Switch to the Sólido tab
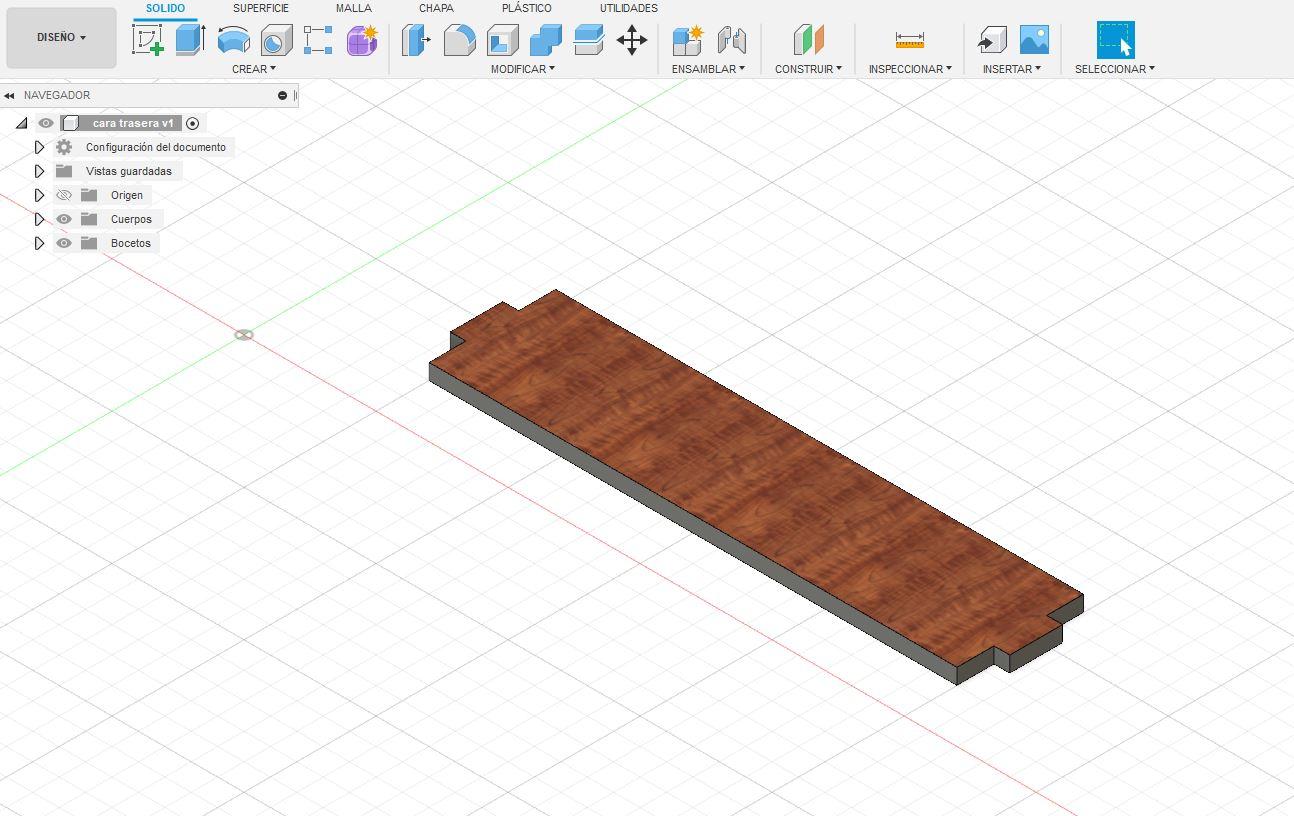Viewport: 1294px width, 816px height. coord(165,8)
